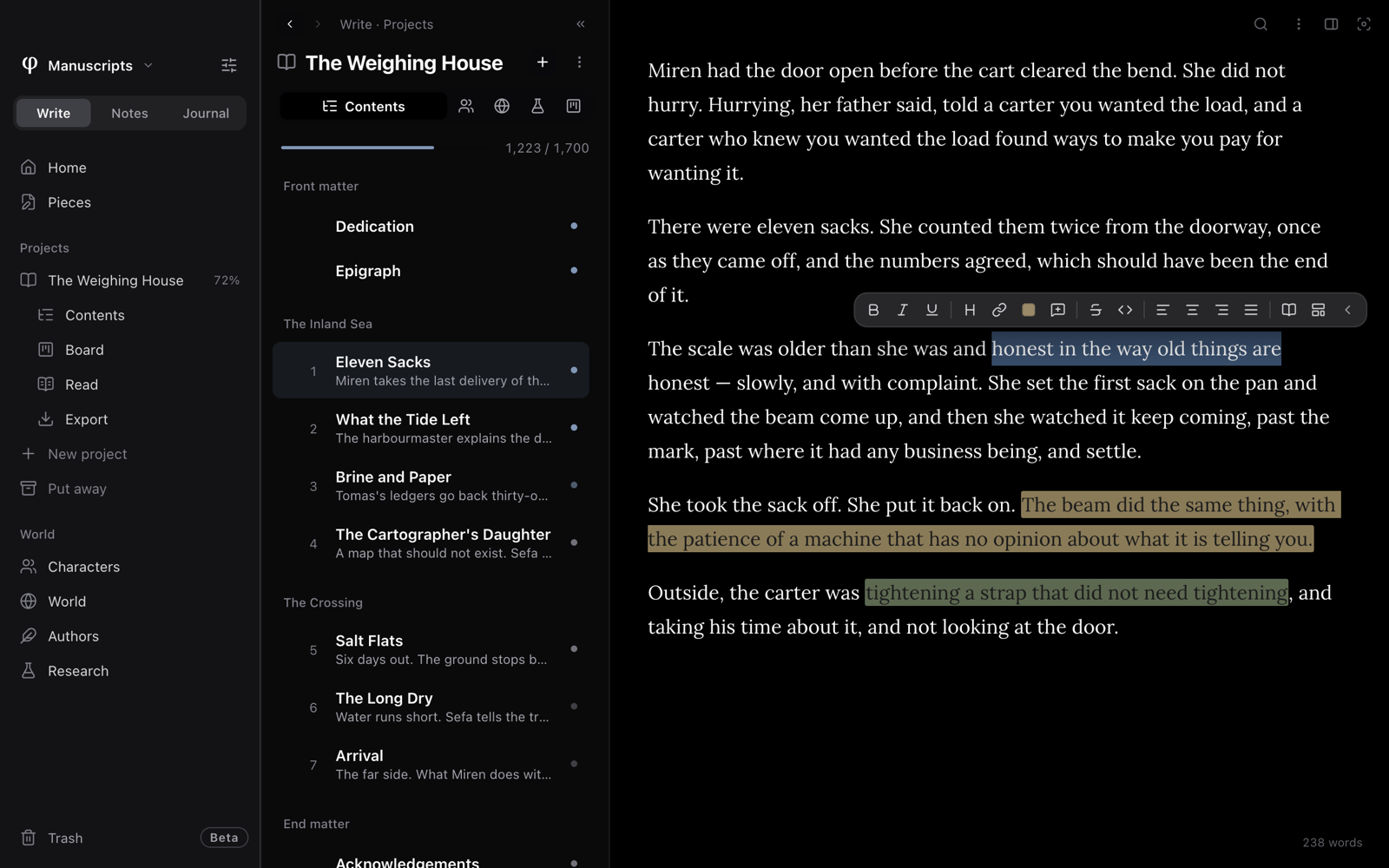The width and height of the screenshot is (1389, 868).
Task: Select the Contents tab in project panel
Action: click(x=364, y=106)
